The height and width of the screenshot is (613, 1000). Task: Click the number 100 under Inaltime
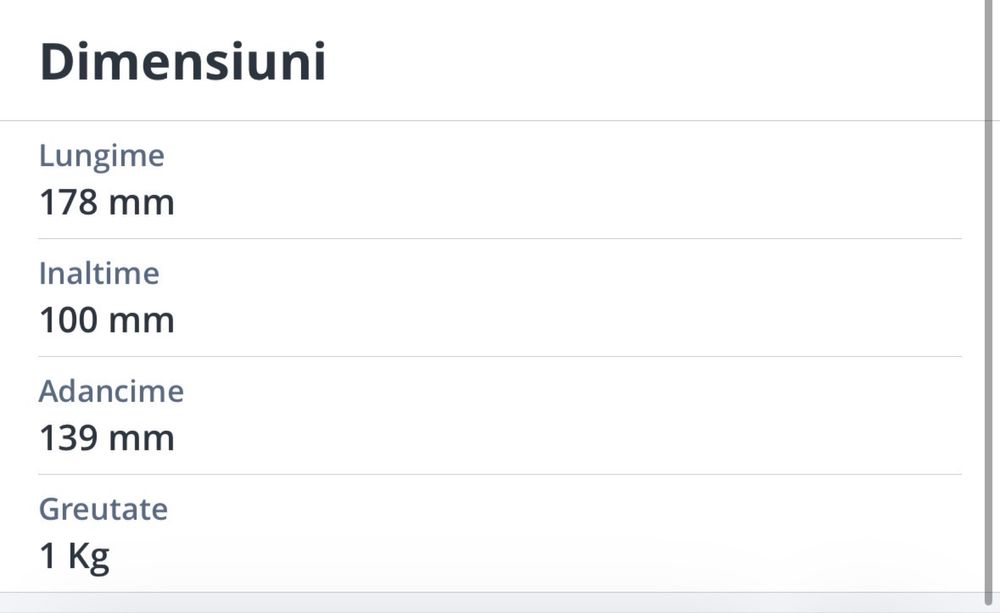click(68, 321)
